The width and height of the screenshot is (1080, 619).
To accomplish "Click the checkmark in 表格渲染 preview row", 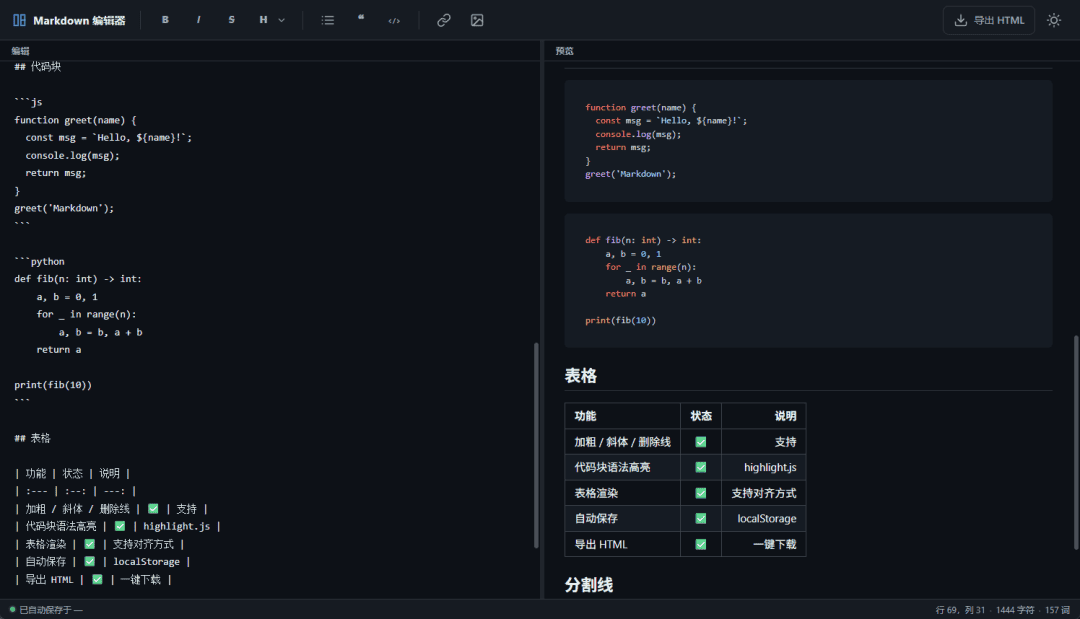I will [x=700, y=493].
